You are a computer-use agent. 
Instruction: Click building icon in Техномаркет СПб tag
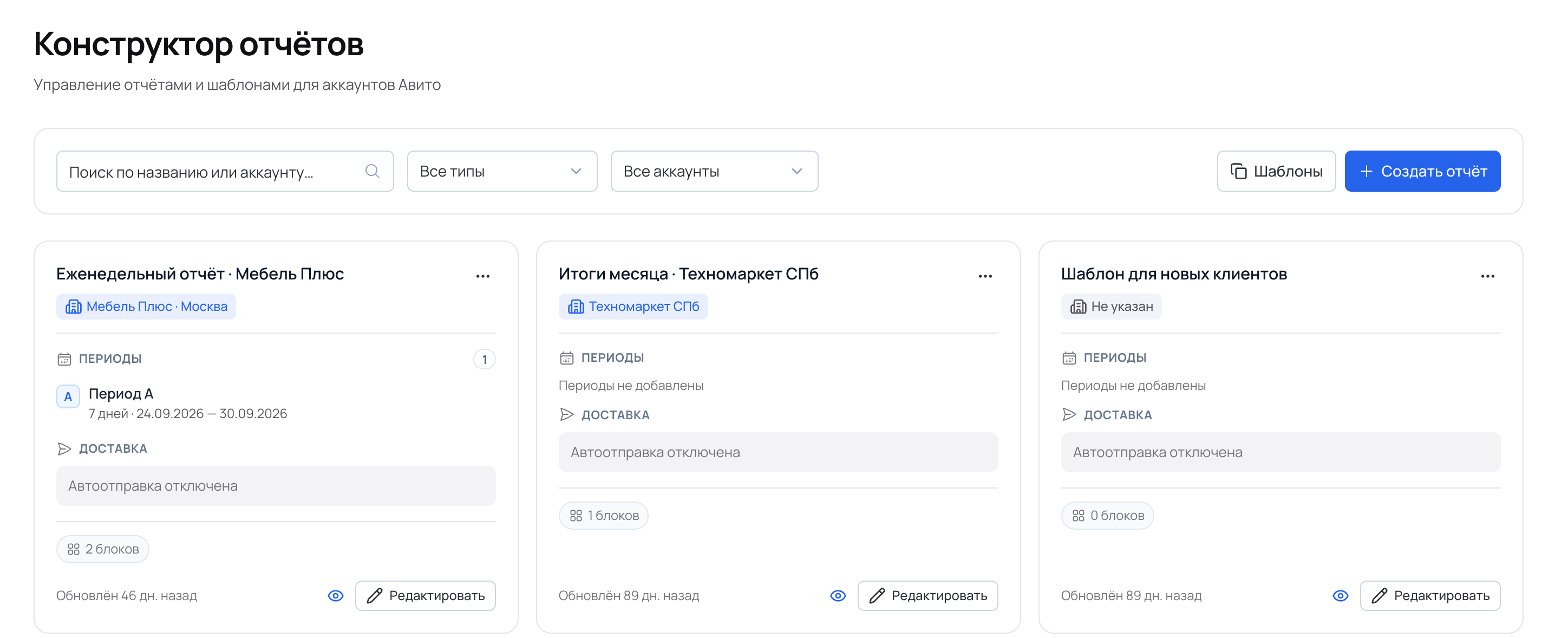click(575, 306)
